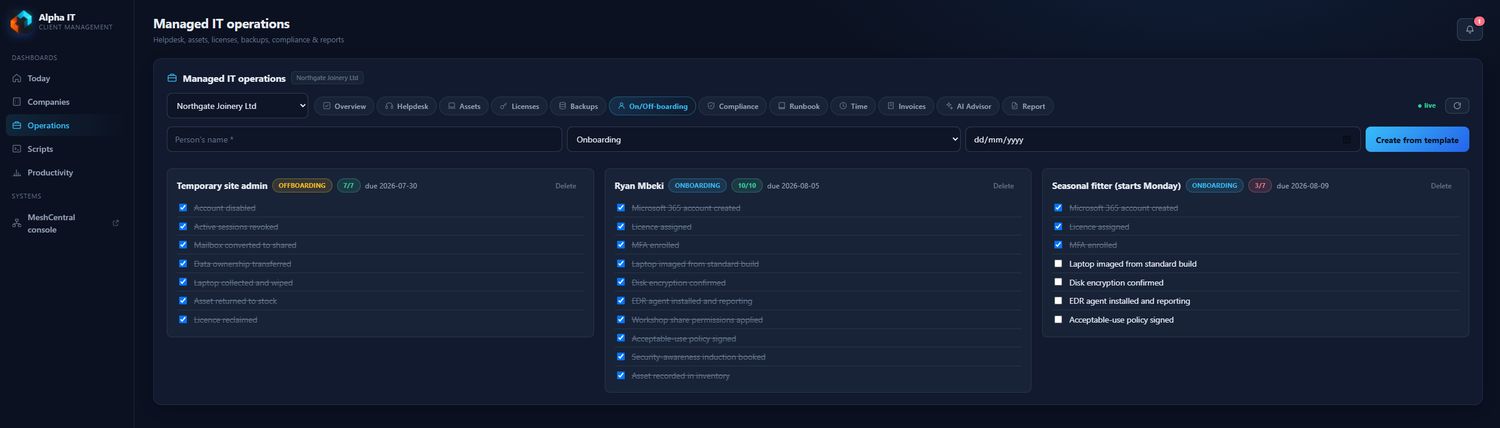Click the Operations briefcase icon in sidebar
The image size is (1500, 428).
point(16,125)
